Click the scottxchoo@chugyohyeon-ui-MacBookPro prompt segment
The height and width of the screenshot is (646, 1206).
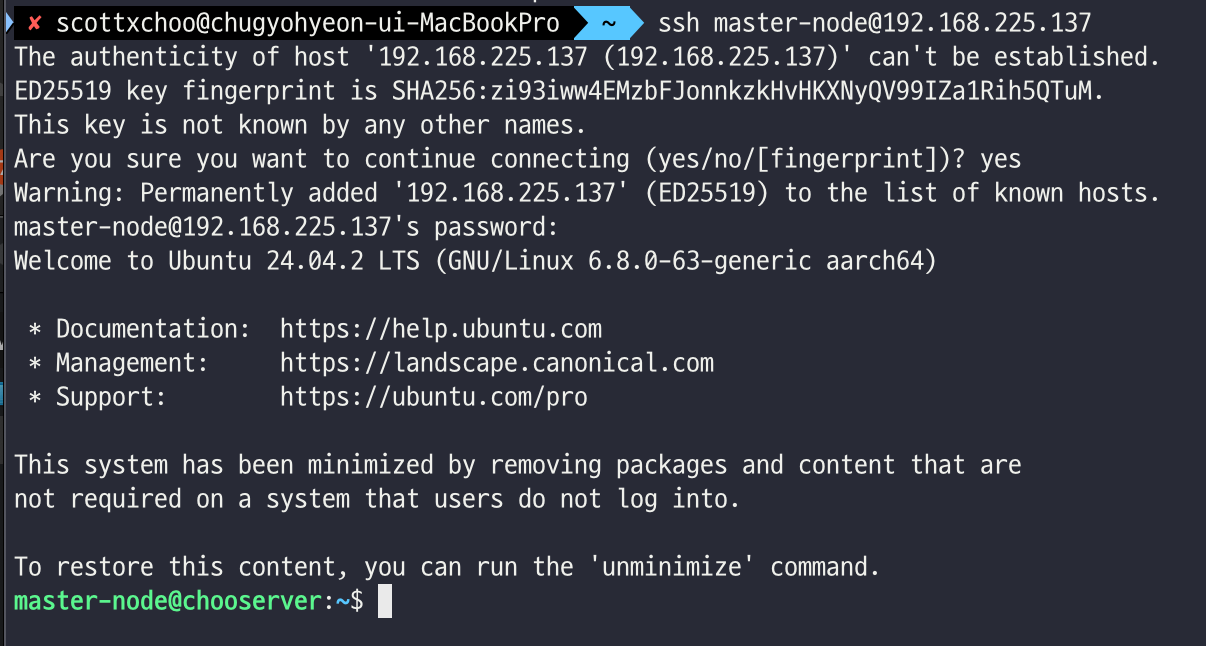307,22
